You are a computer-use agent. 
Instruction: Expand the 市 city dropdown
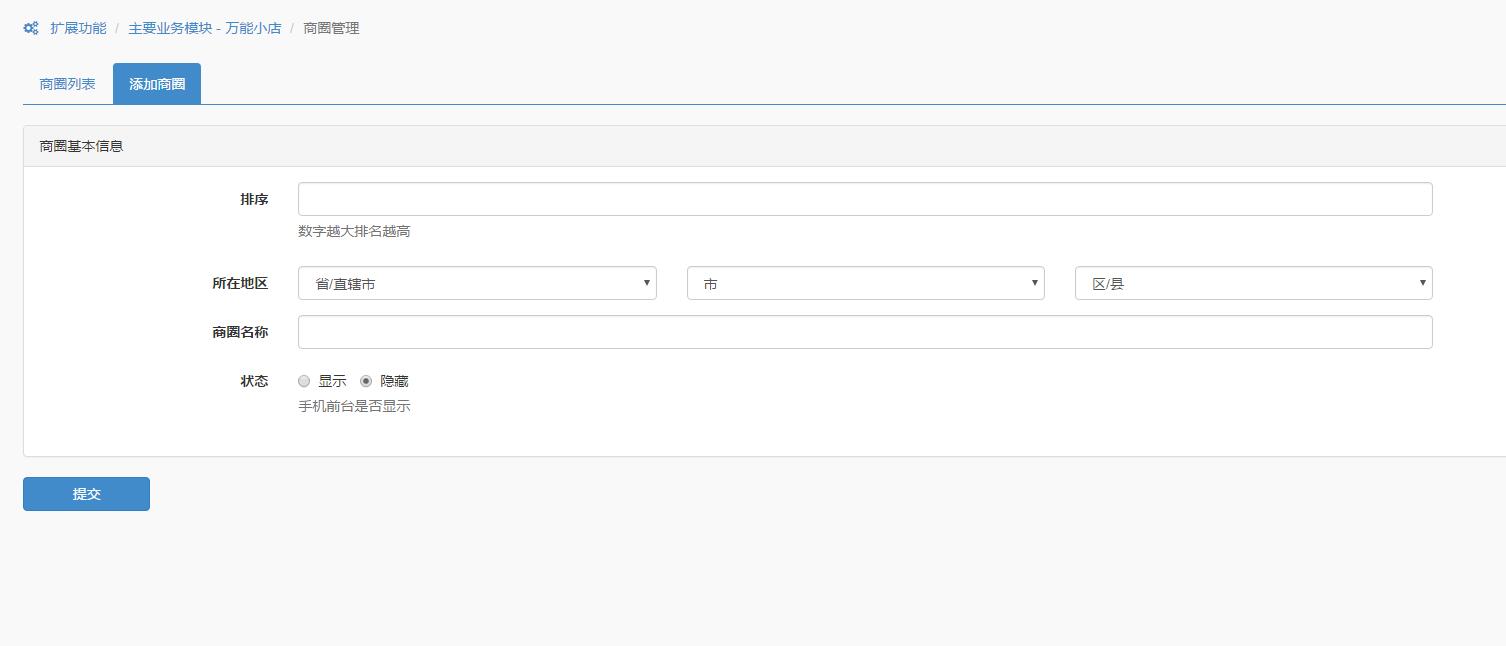(865, 283)
